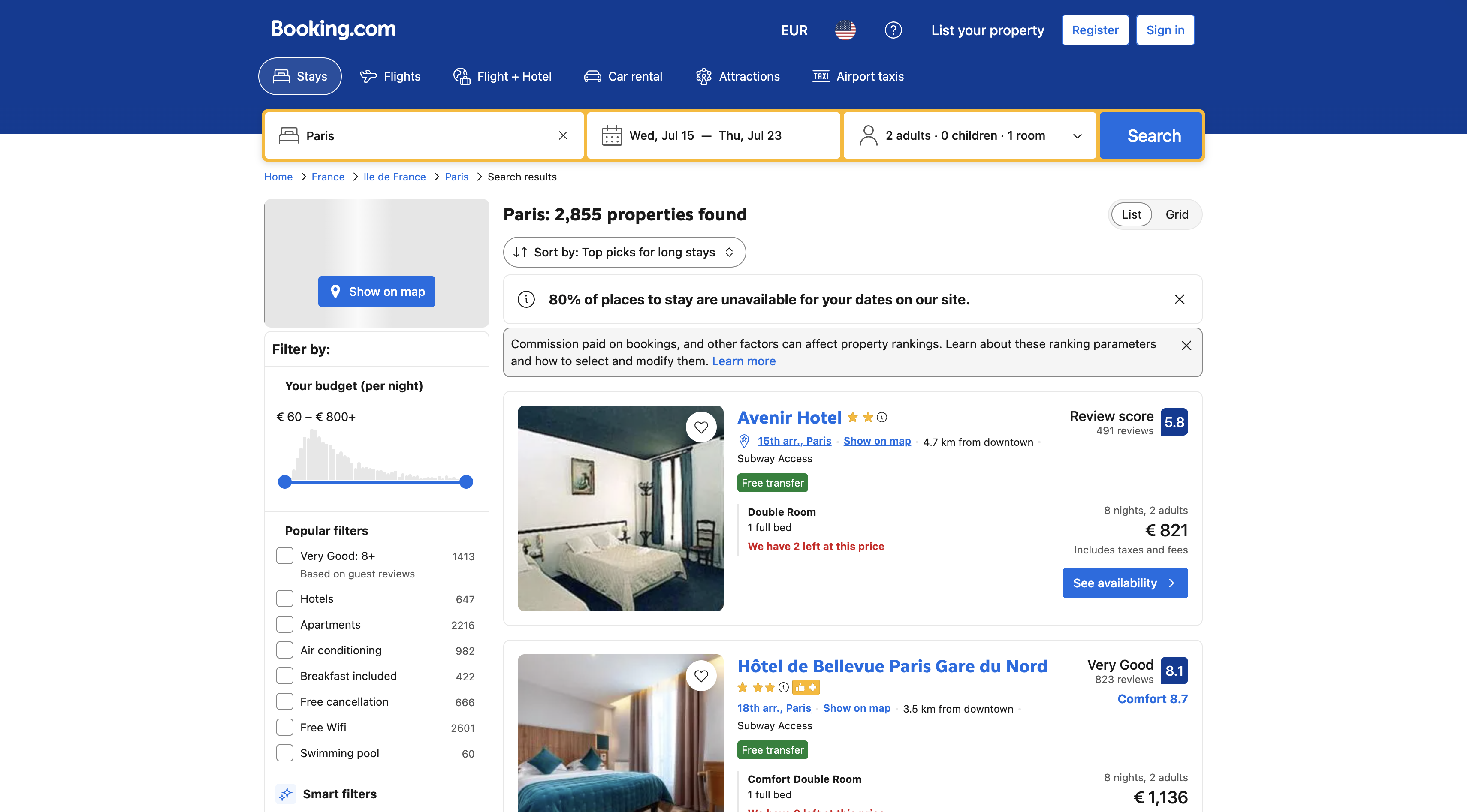Dismiss the 80% unavailable notice
Screen dimensions: 1467x812
pos(1180,299)
